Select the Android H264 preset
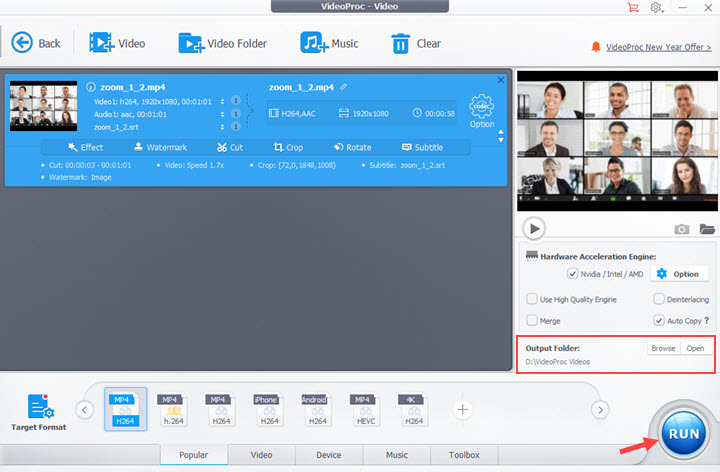This screenshot has height=472, width=720. coord(317,409)
